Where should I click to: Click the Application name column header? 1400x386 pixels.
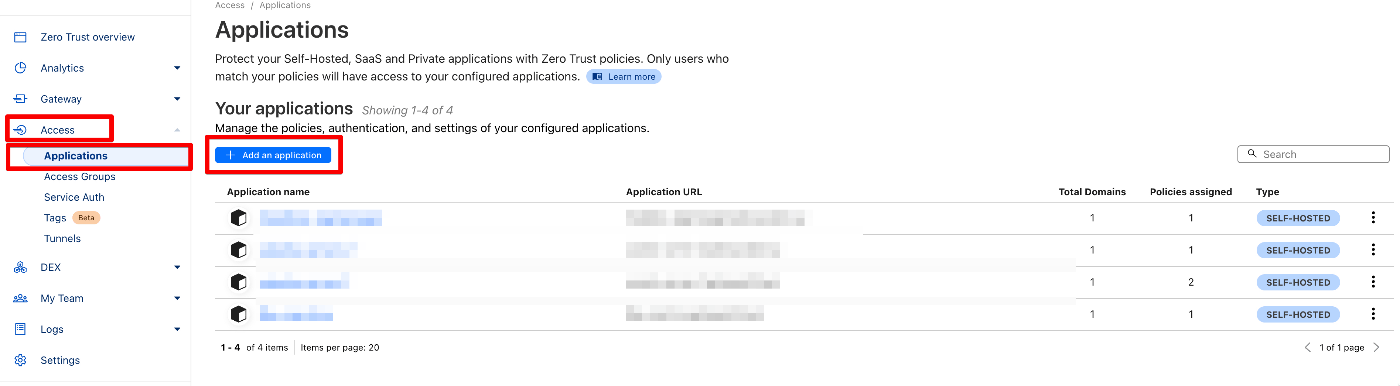(x=268, y=192)
